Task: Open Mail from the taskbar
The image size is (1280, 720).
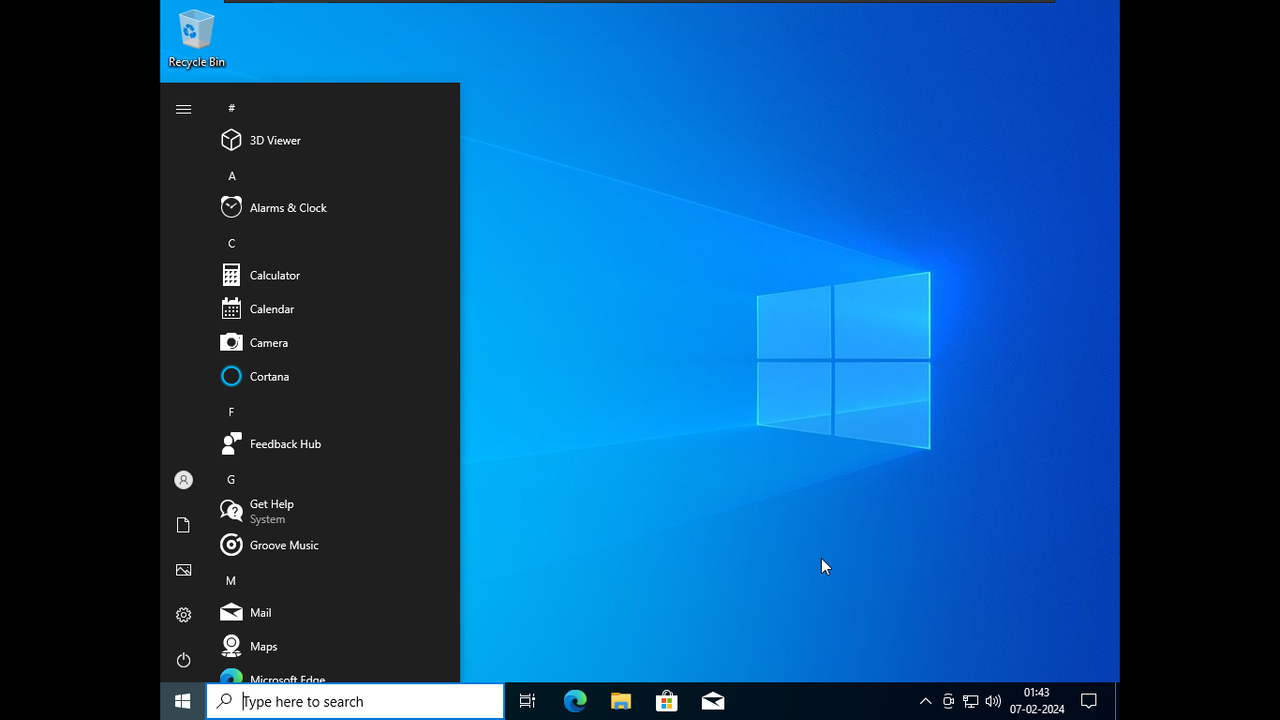Action: tap(713, 701)
